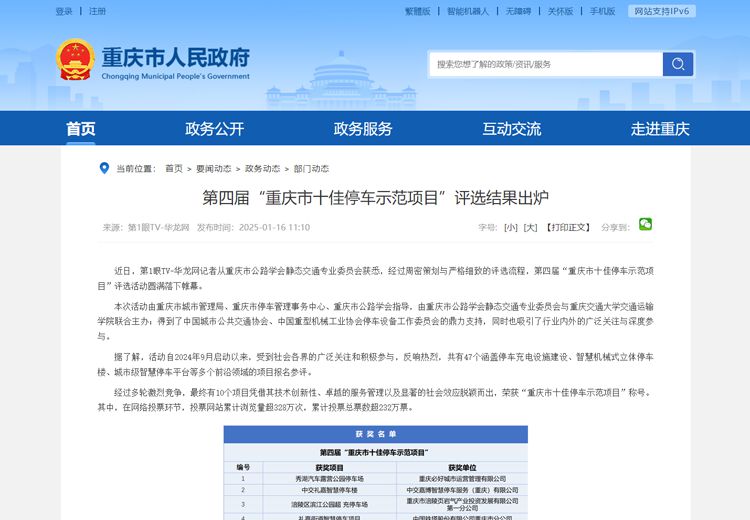This screenshot has width=750, height=520.
Task: Enable 无障碍 accessibility mode
Action: (518, 11)
